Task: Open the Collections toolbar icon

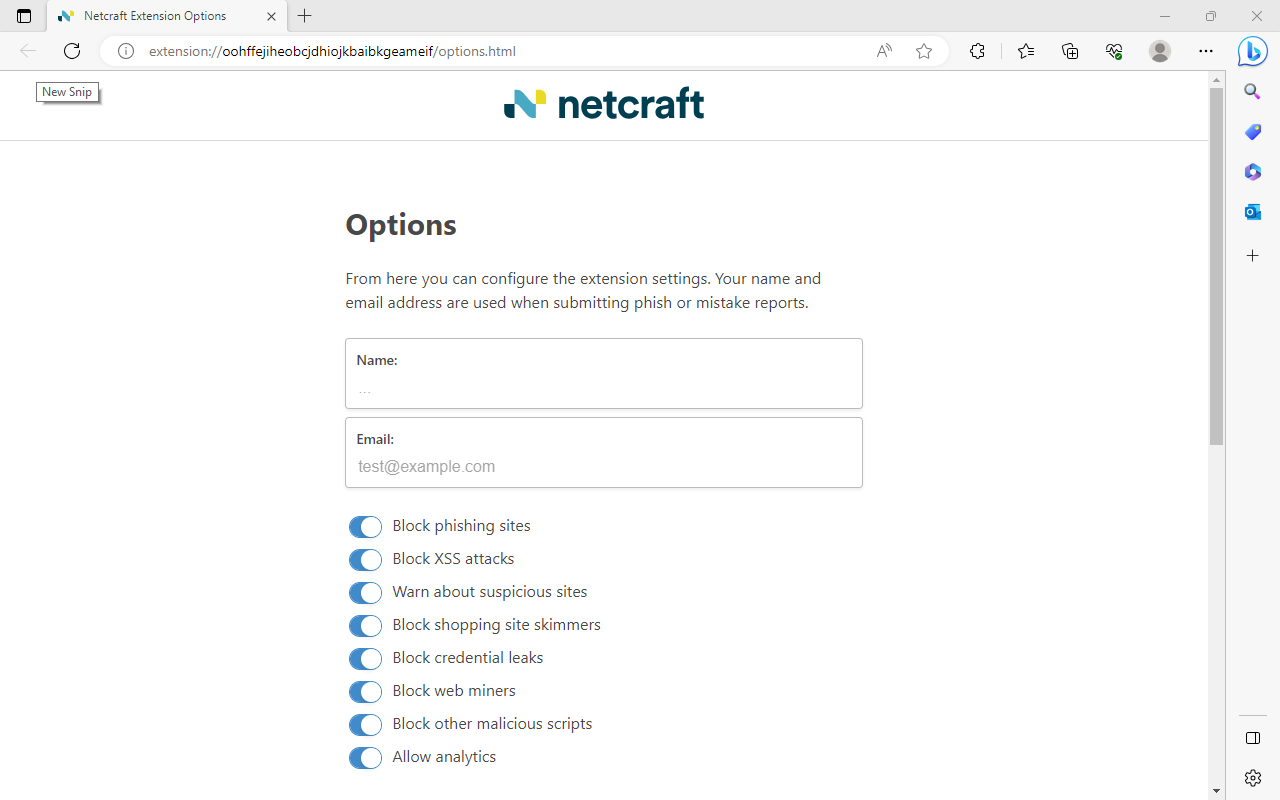Action: point(1070,51)
